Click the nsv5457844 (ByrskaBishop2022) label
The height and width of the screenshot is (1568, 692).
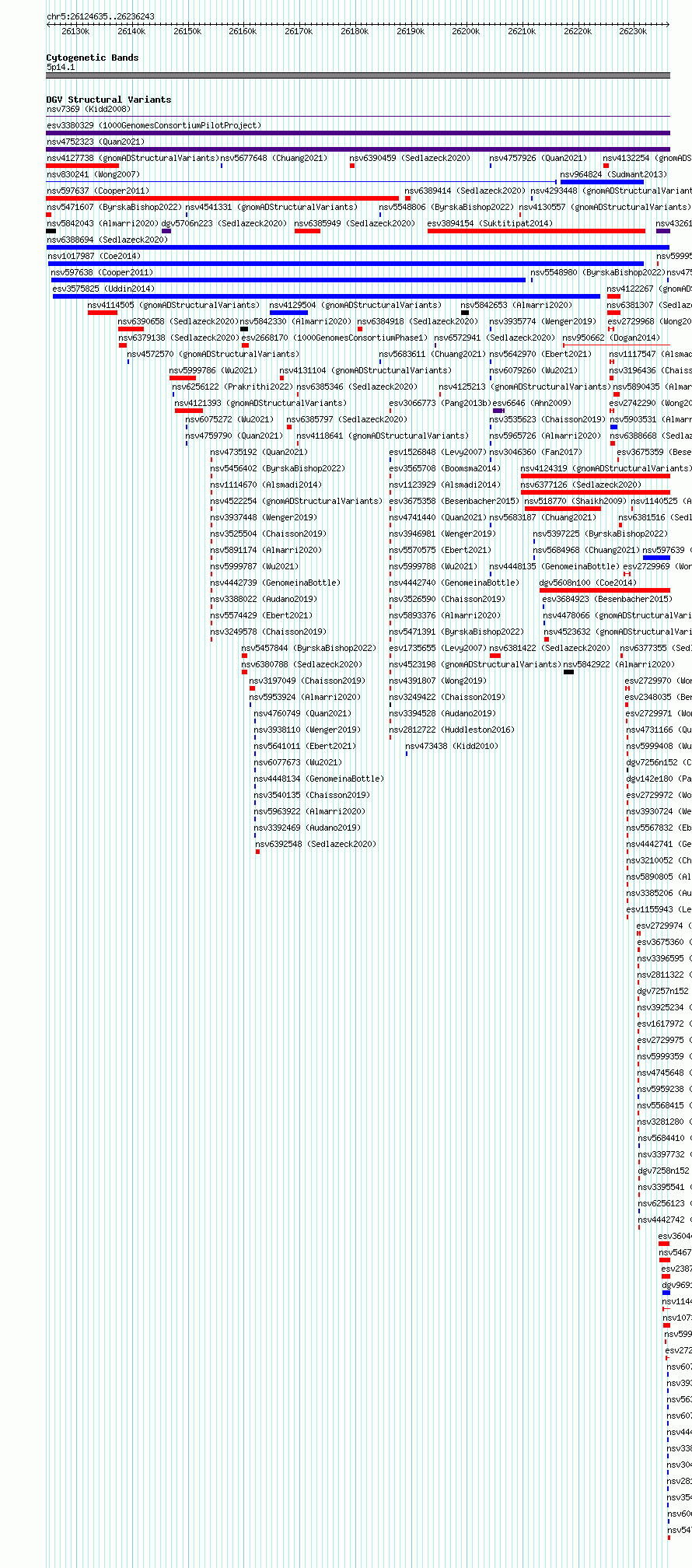[x=309, y=648]
